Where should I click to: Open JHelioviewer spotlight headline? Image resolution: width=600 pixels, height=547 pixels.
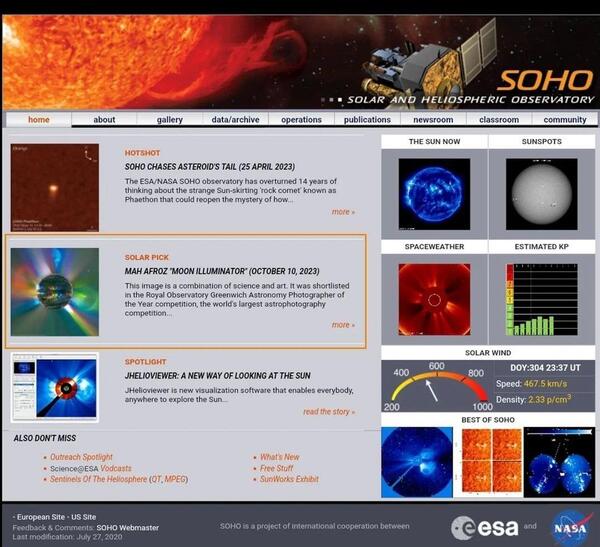[x=217, y=376]
